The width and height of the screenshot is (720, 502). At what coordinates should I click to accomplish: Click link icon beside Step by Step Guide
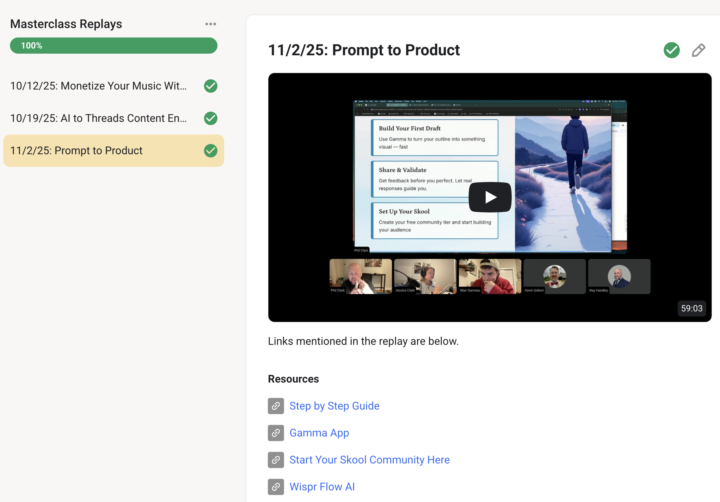coord(276,406)
